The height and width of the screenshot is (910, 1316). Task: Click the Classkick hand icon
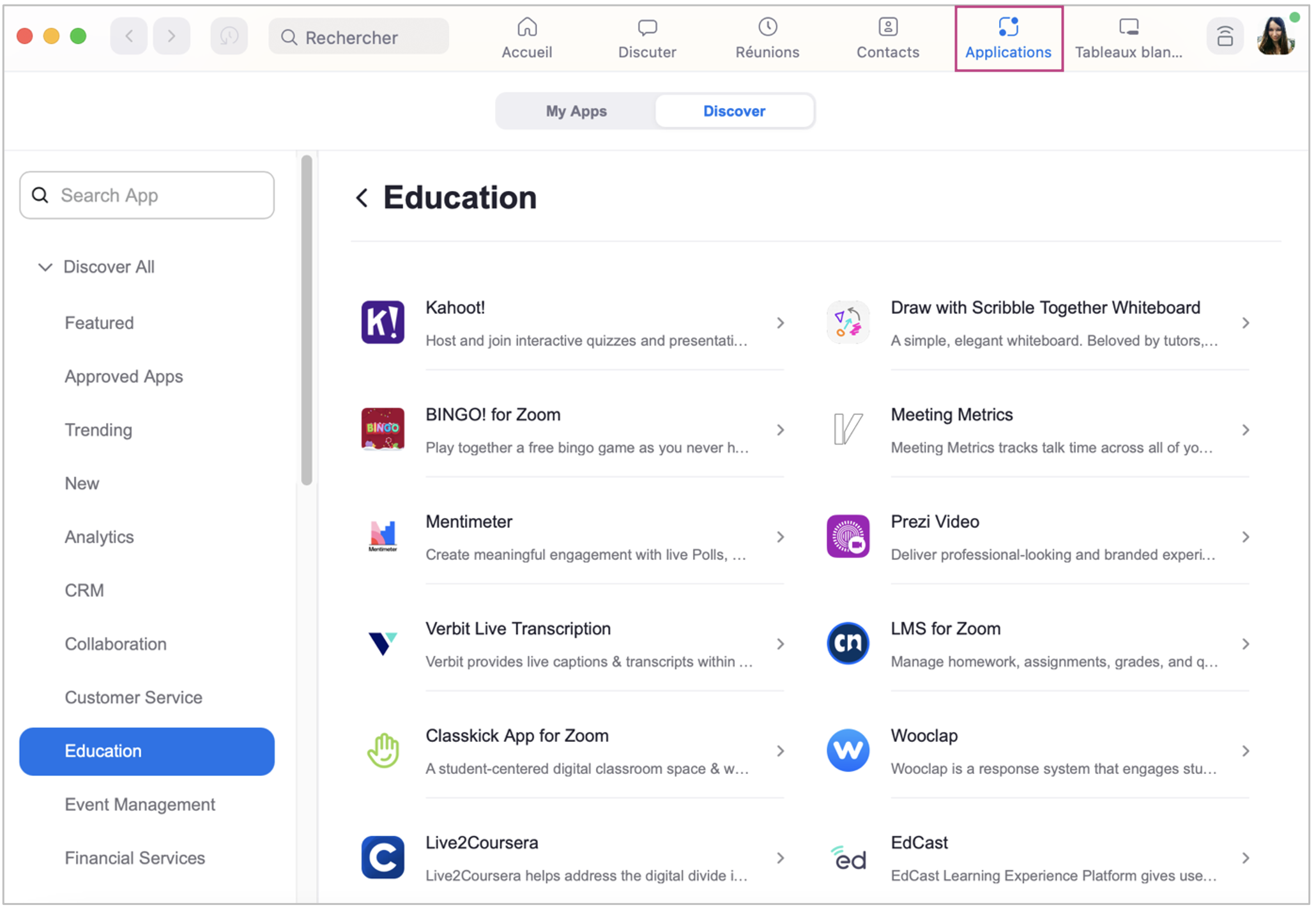(382, 750)
